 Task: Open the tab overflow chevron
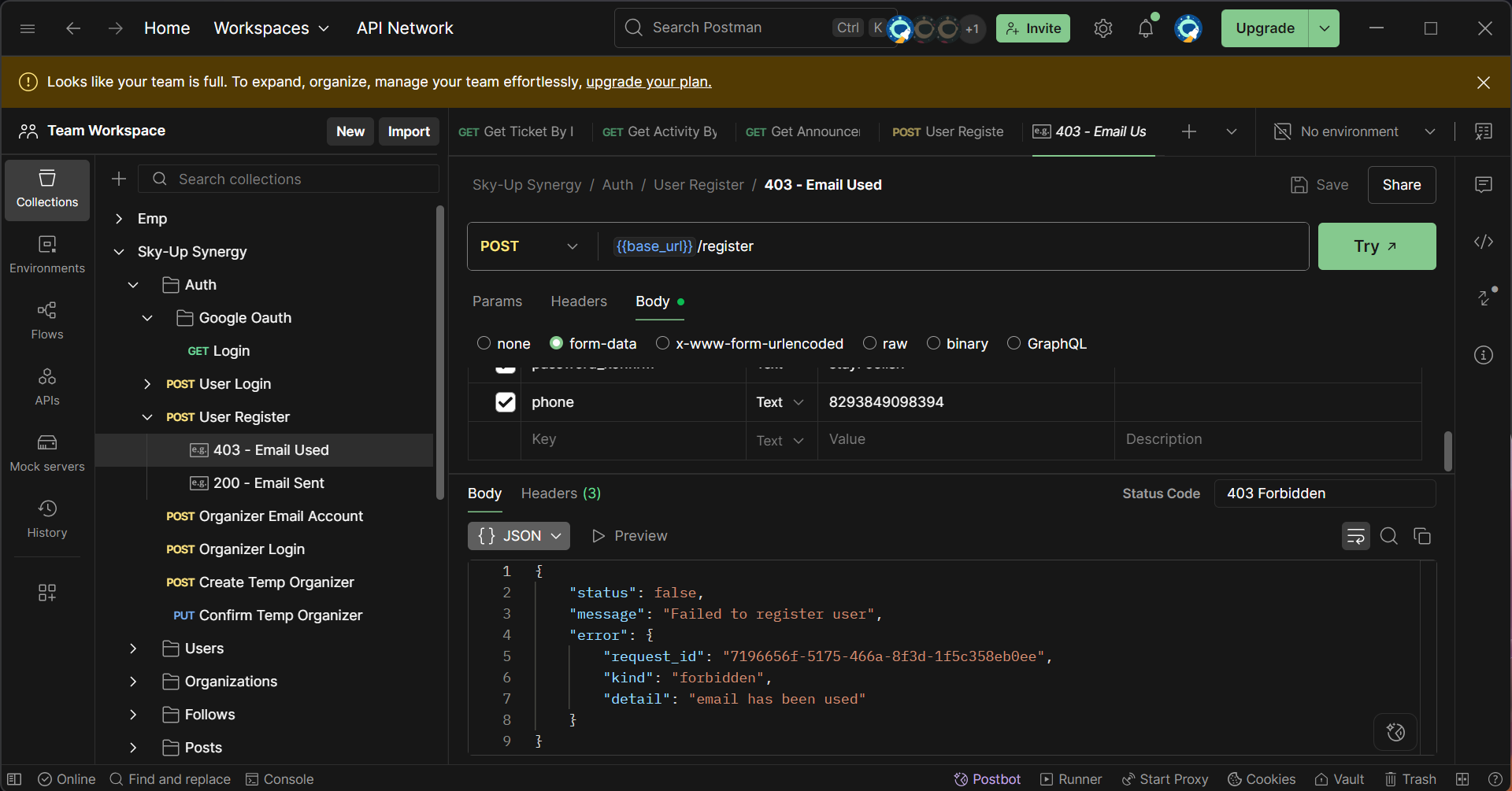click(1232, 131)
